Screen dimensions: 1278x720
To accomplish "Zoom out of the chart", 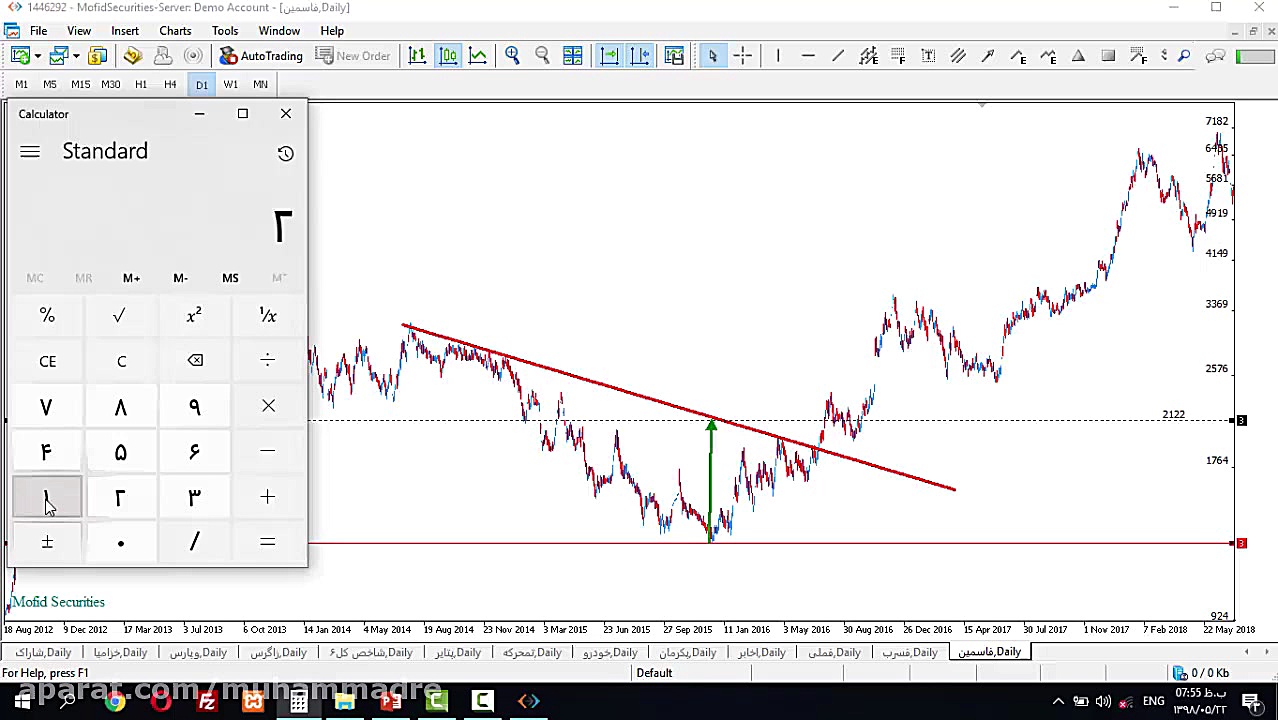I will point(542,56).
